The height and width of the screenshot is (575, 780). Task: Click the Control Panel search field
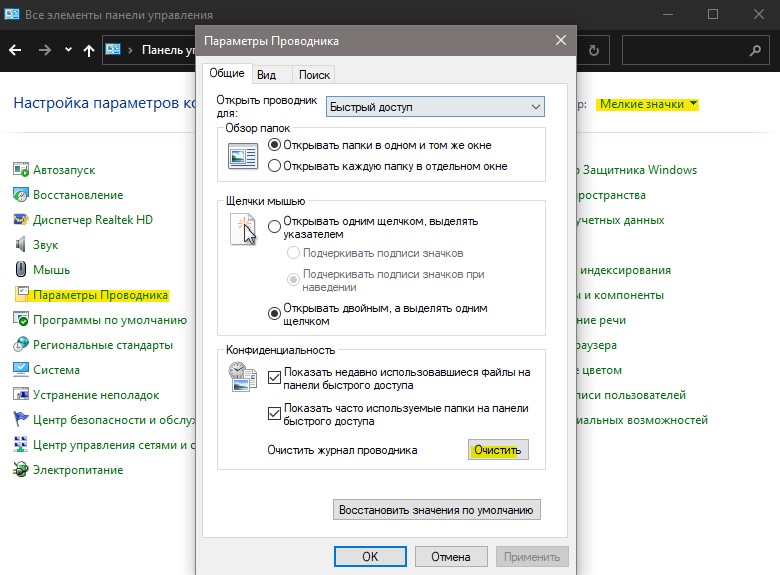pos(696,50)
